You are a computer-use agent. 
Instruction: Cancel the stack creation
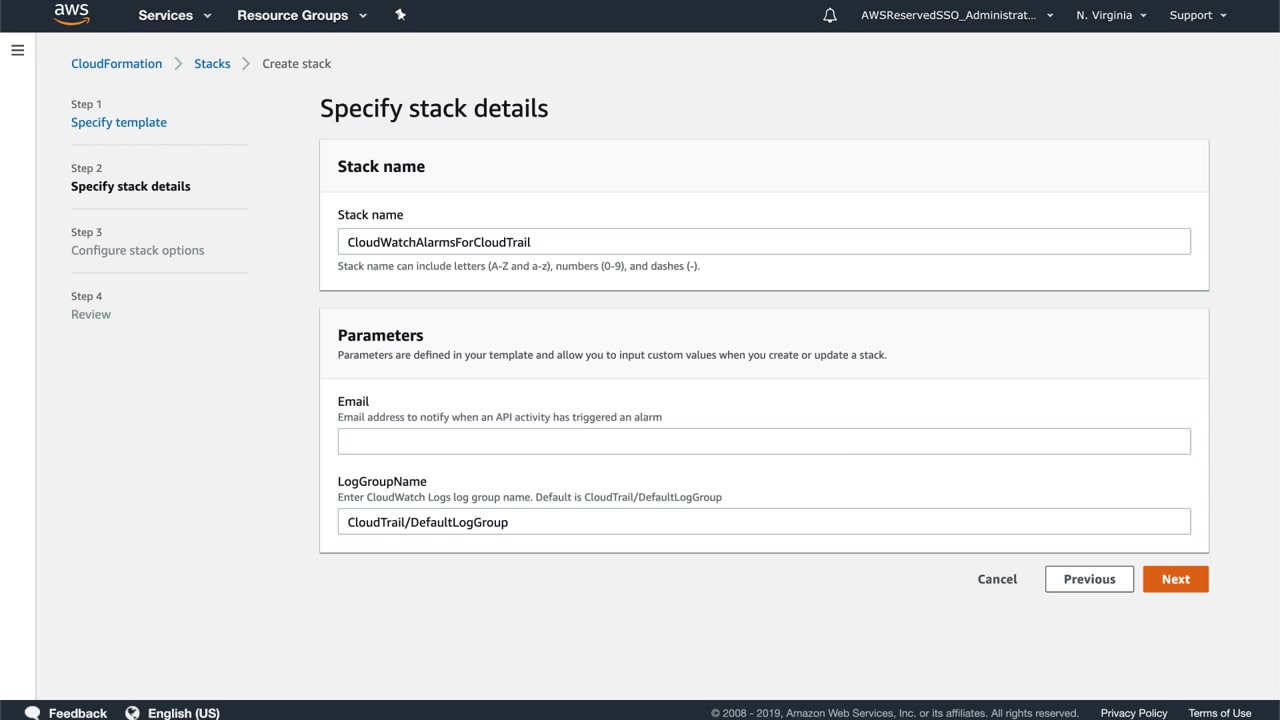[997, 579]
